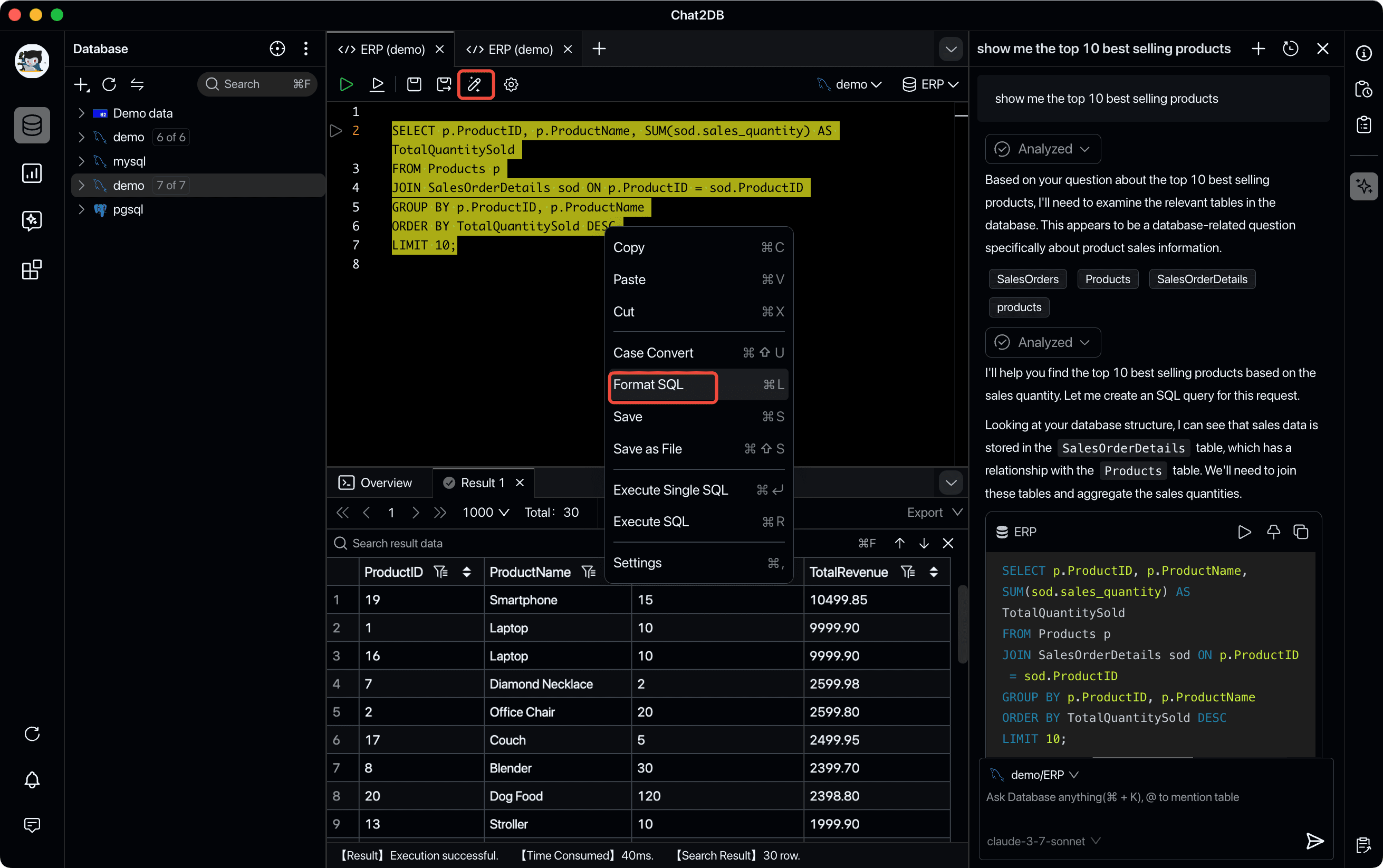The width and height of the screenshot is (1383, 868).
Task: Sort the ProductID column
Action: pos(466,572)
